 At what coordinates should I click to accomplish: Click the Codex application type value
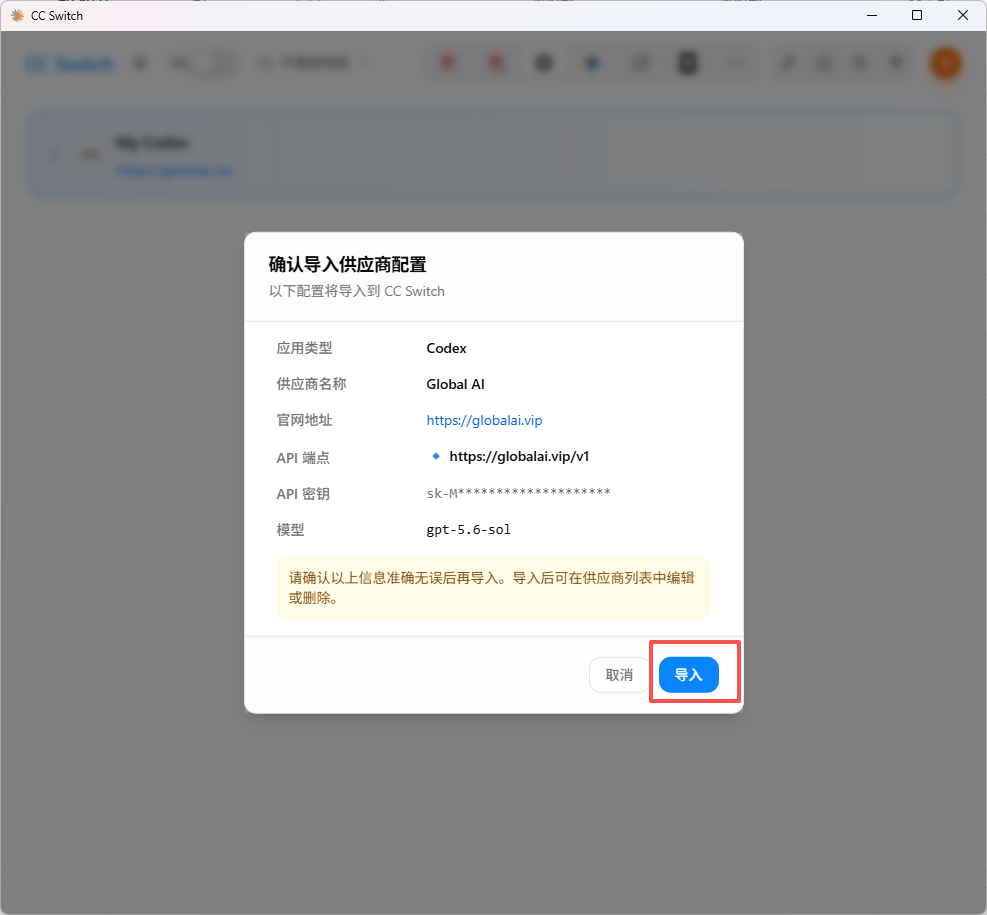coord(446,349)
